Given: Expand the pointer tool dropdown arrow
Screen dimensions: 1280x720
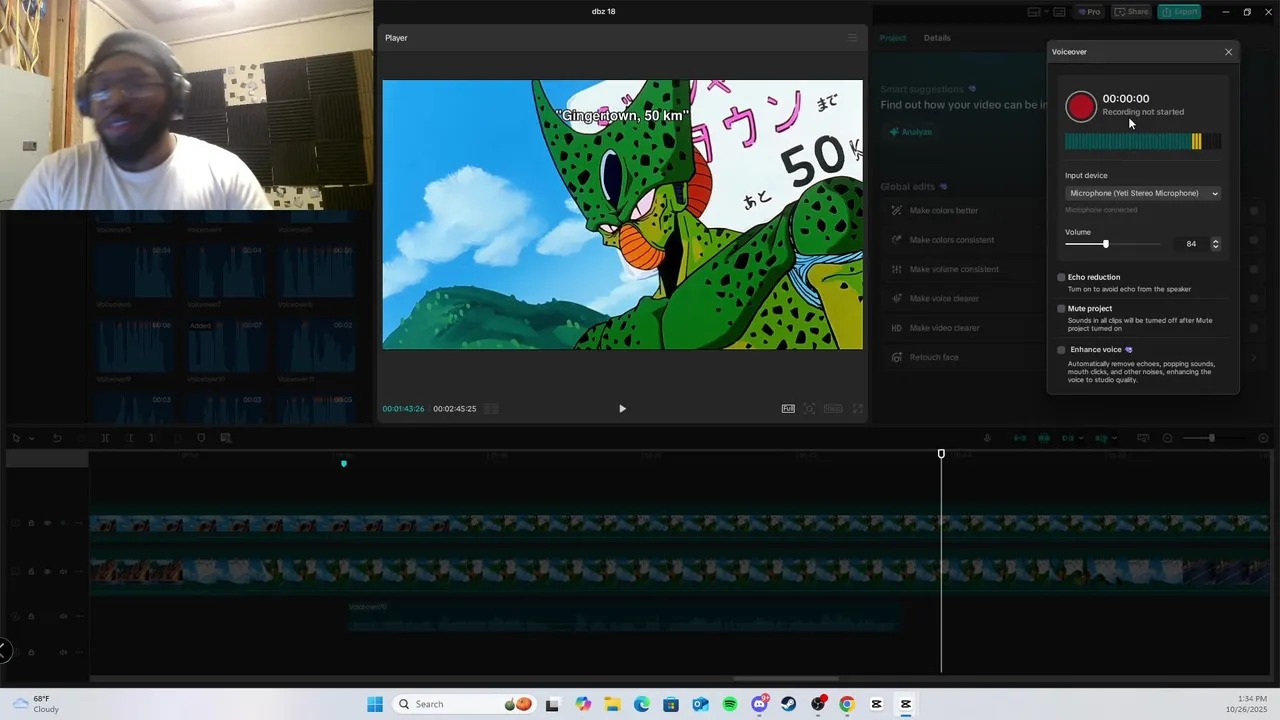Looking at the screenshot, I should 31,438.
